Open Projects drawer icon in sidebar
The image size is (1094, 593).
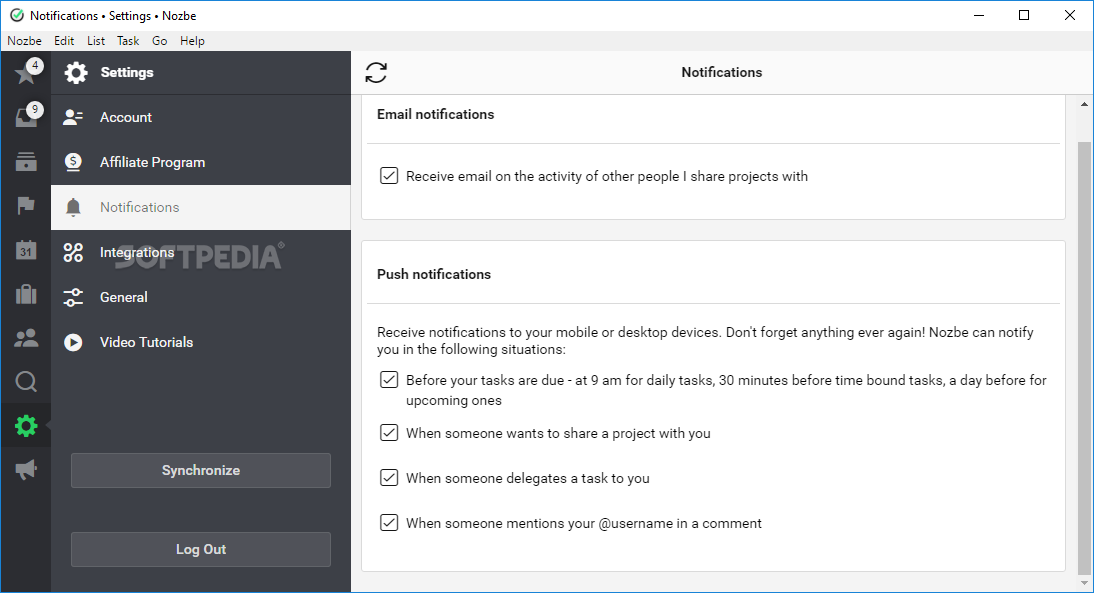pos(27,162)
